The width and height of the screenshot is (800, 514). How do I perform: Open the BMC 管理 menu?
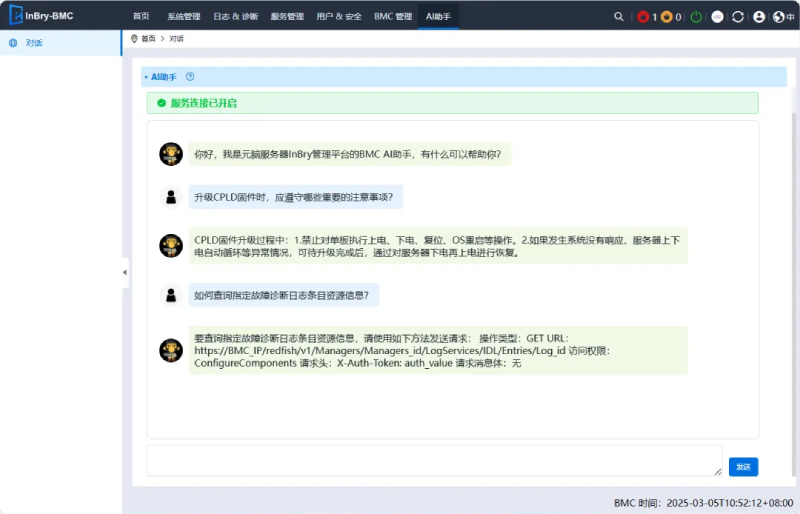pyautogui.click(x=393, y=17)
